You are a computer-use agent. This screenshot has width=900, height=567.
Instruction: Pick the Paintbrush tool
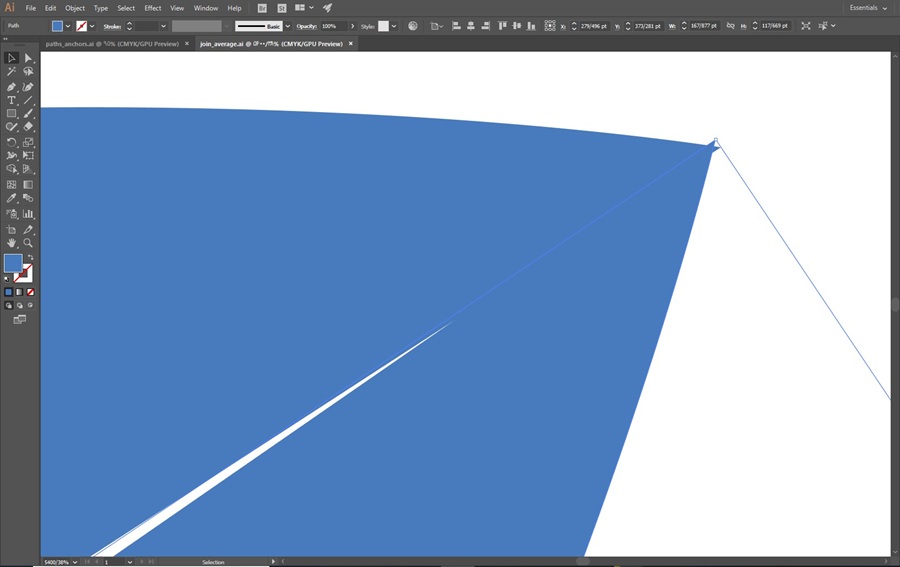28,114
